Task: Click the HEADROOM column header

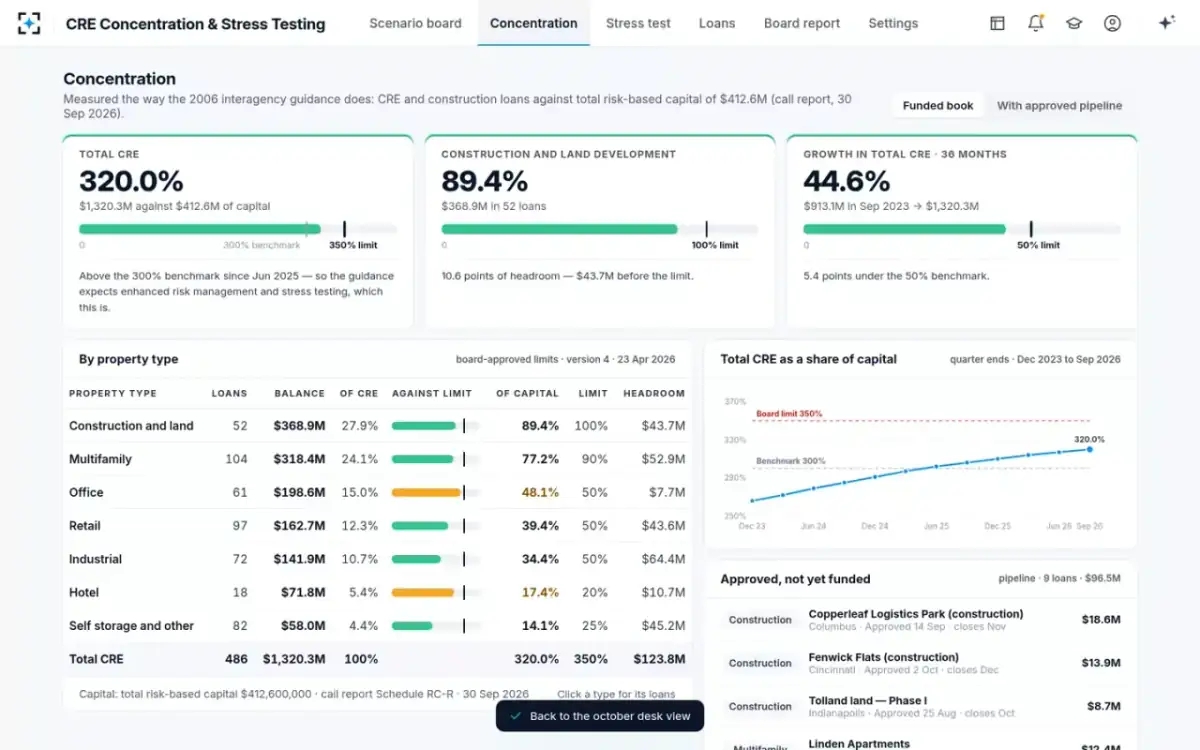Action: click(x=654, y=394)
